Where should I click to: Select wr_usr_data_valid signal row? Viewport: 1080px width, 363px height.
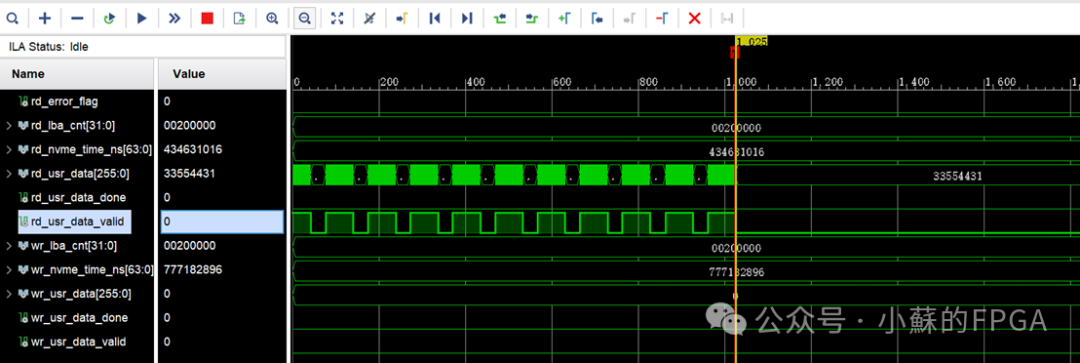[79, 342]
